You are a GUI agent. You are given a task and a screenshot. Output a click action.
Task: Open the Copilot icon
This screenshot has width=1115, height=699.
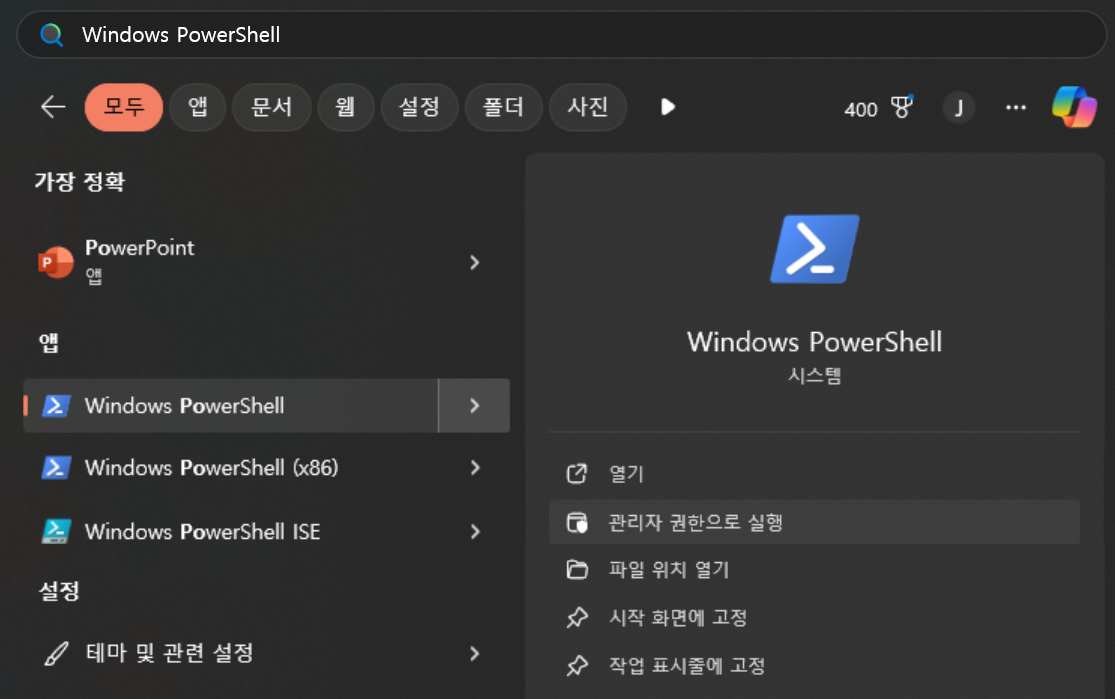1074,107
